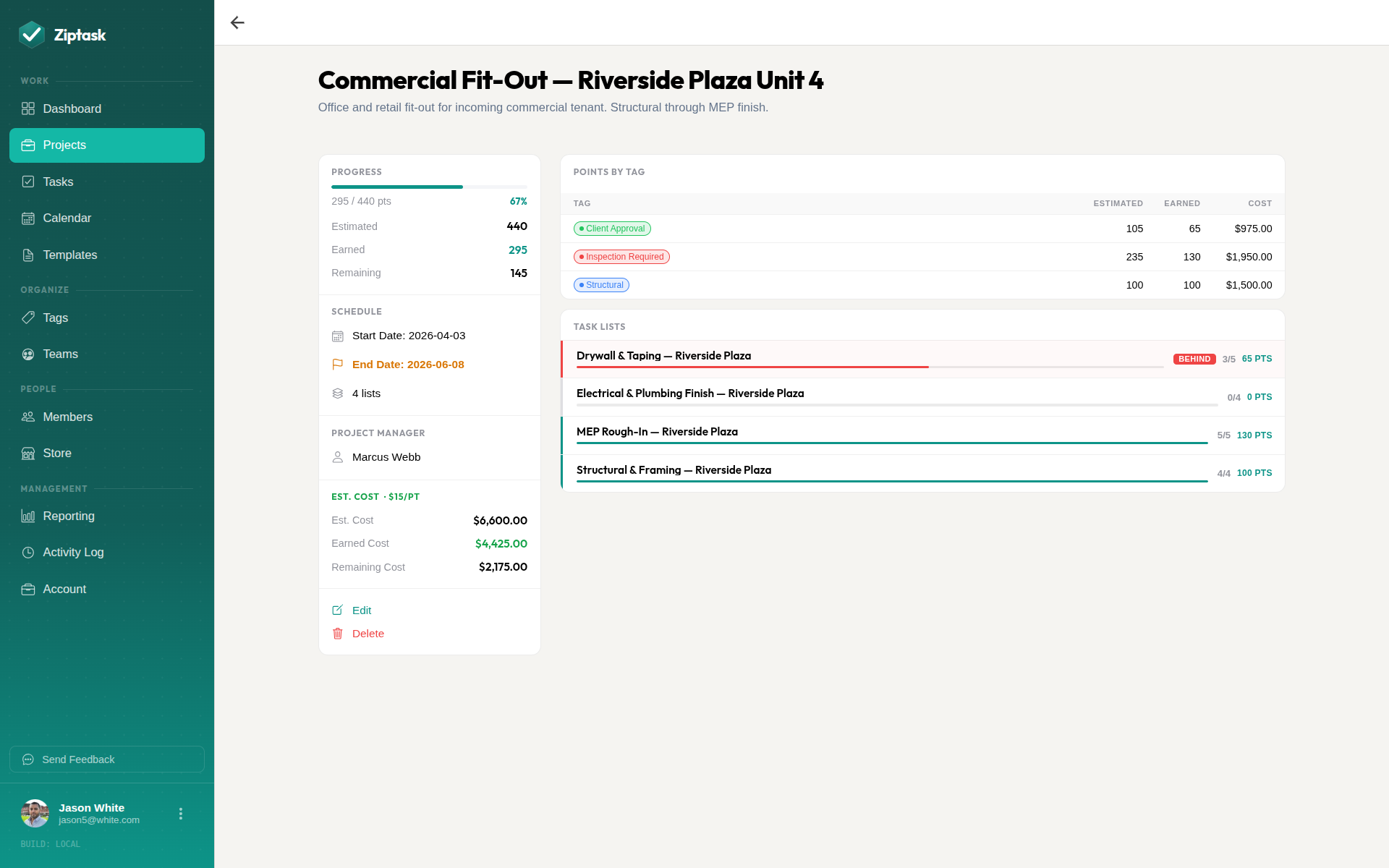
Task: Click the Send Feedback button
Action: point(107,759)
